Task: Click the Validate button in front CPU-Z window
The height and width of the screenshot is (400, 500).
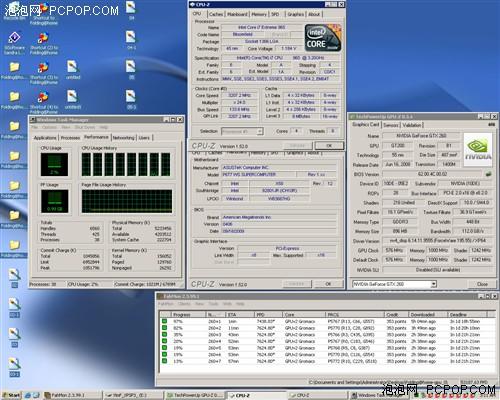Action: 297,146
